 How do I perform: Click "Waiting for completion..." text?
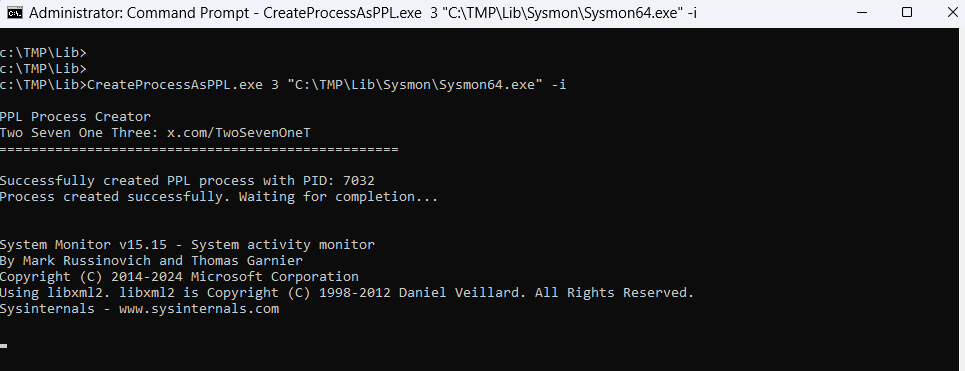(338, 197)
